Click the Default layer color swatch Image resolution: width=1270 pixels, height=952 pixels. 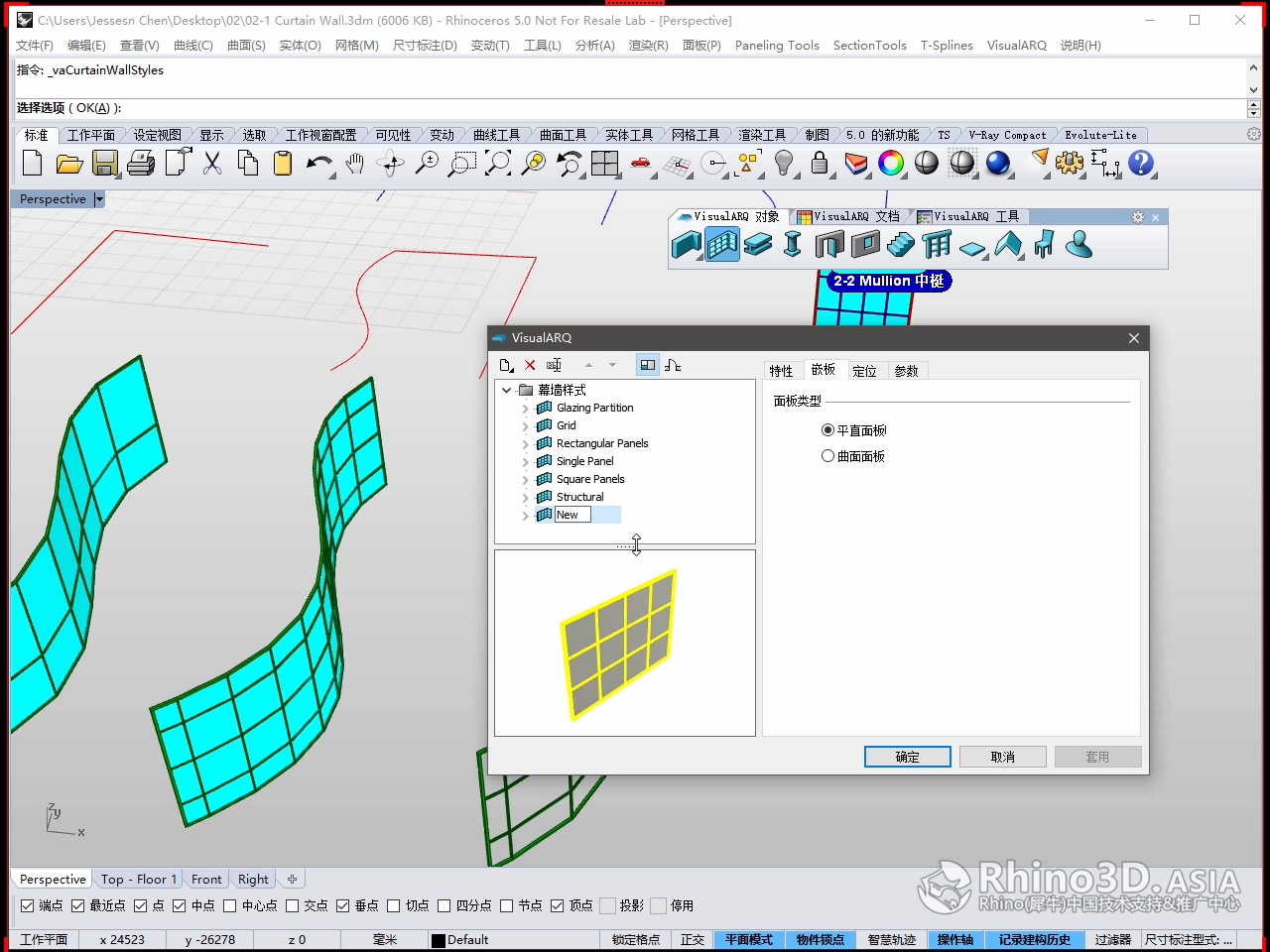(439, 940)
